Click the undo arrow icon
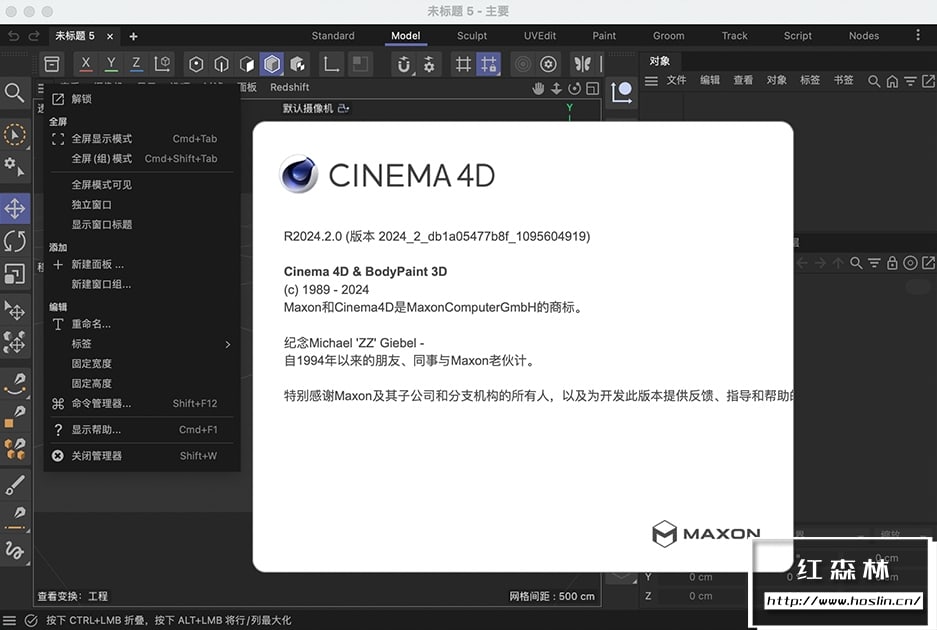This screenshot has width=937, height=630. point(13,36)
